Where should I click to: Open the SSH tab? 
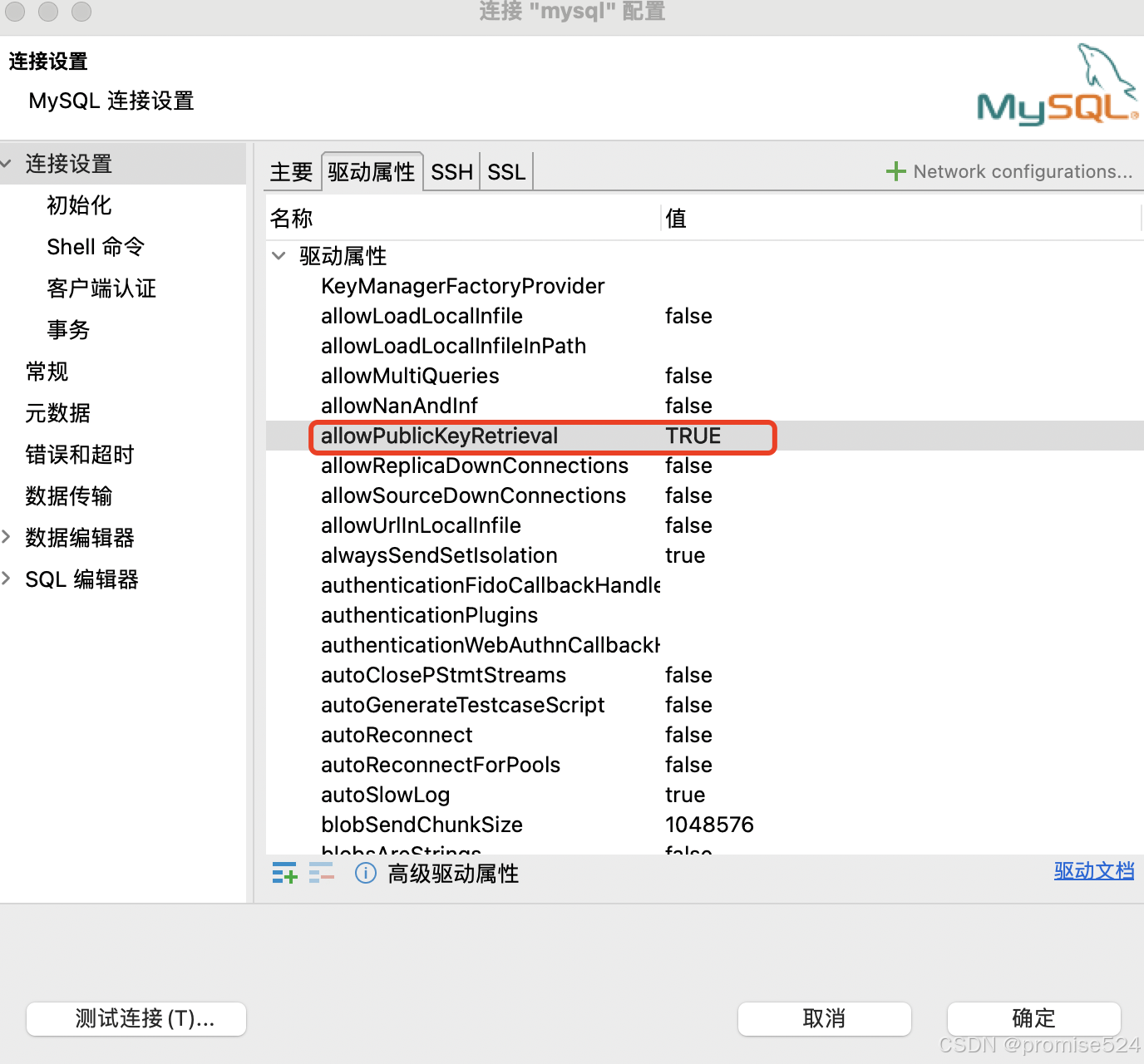point(451,172)
